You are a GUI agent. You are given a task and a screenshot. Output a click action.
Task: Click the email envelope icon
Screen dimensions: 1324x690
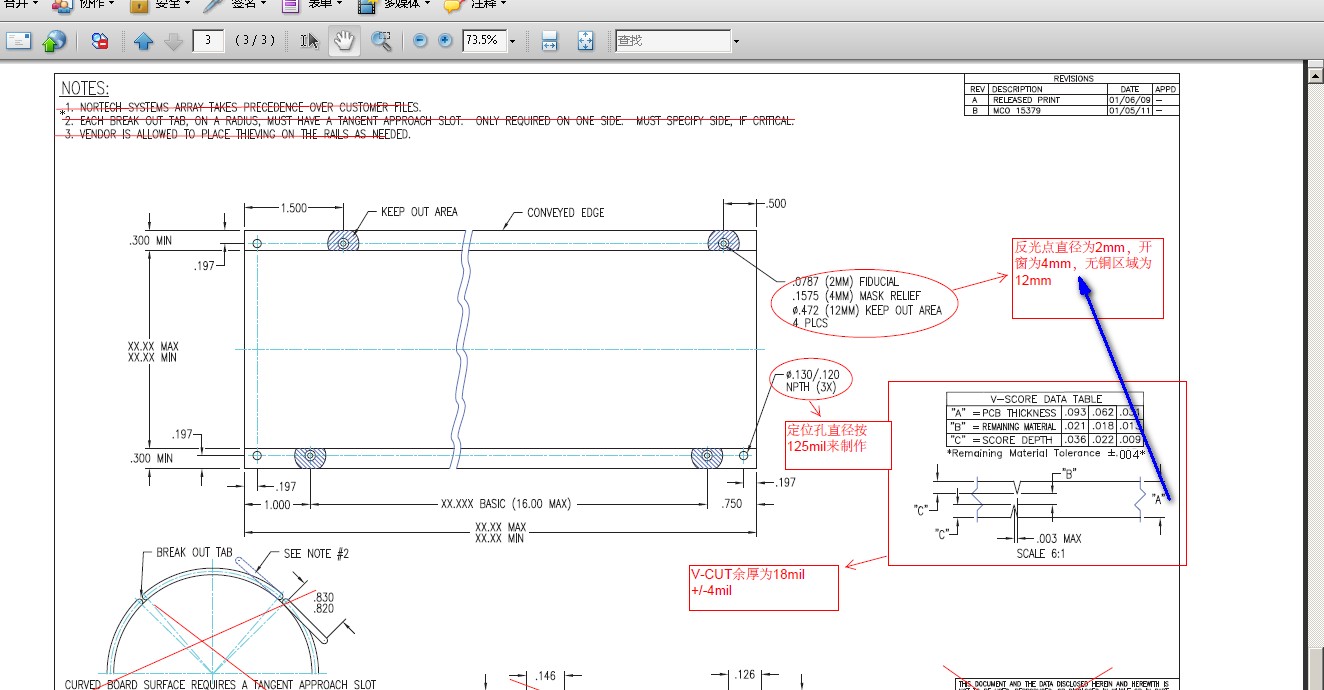[x=19, y=41]
